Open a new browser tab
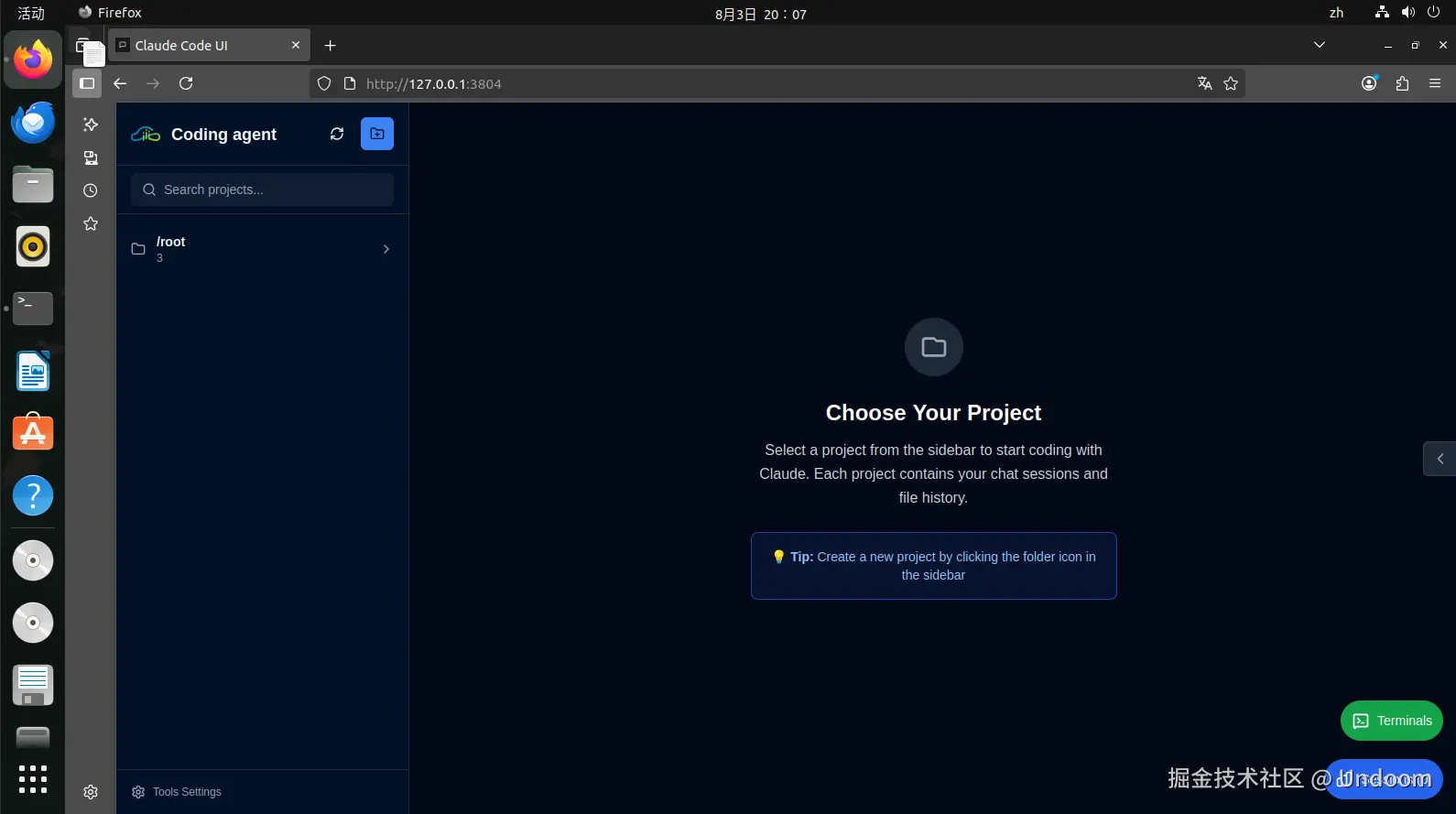The height and width of the screenshot is (814, 1456). 331,45
